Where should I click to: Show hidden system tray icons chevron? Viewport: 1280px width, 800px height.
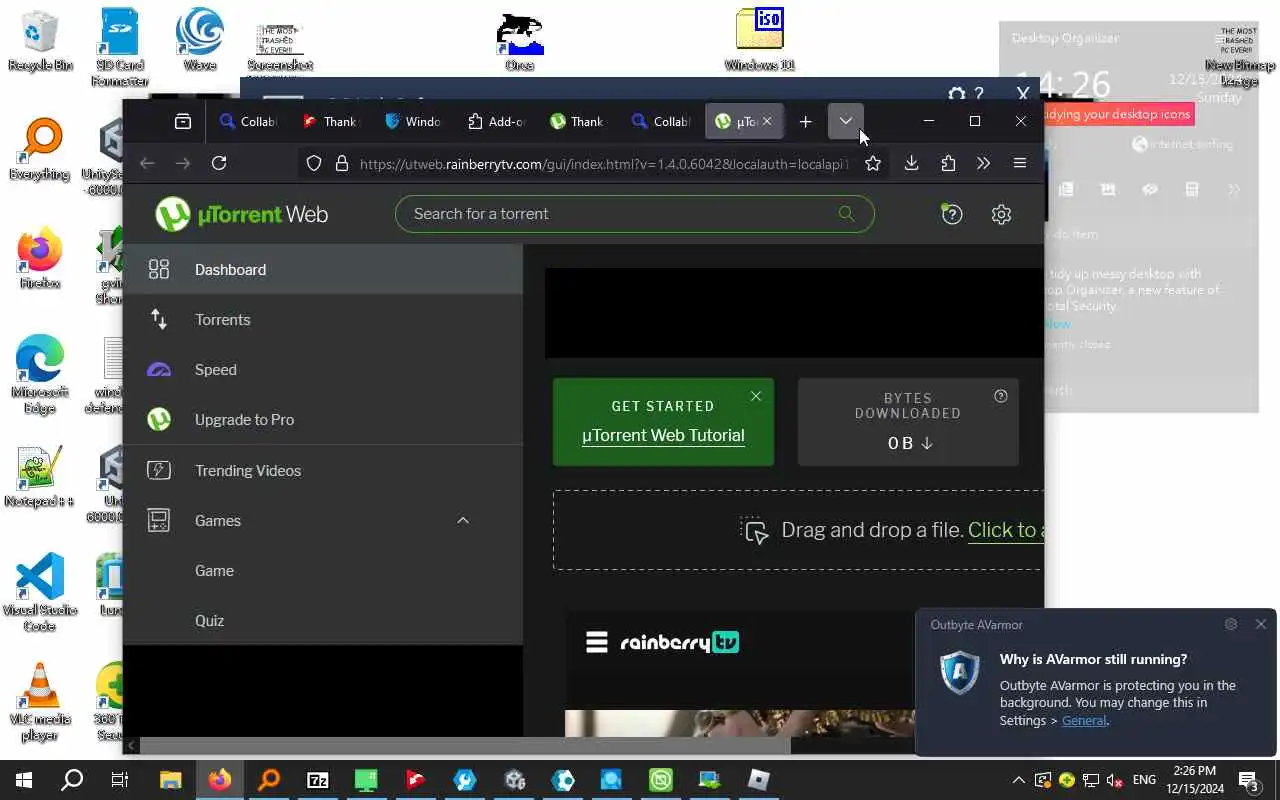(x=1018, y=780)
